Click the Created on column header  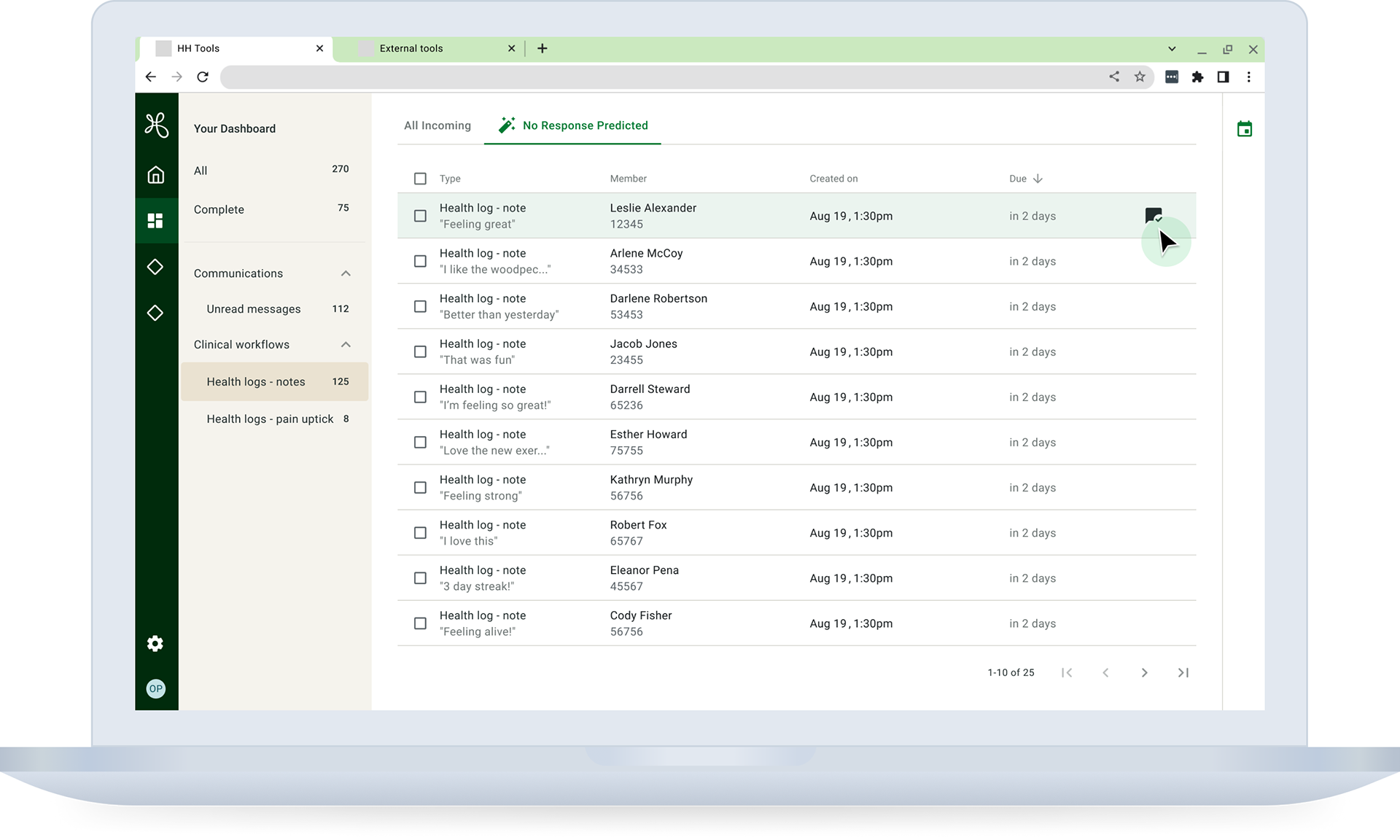(x=833, y=179)
